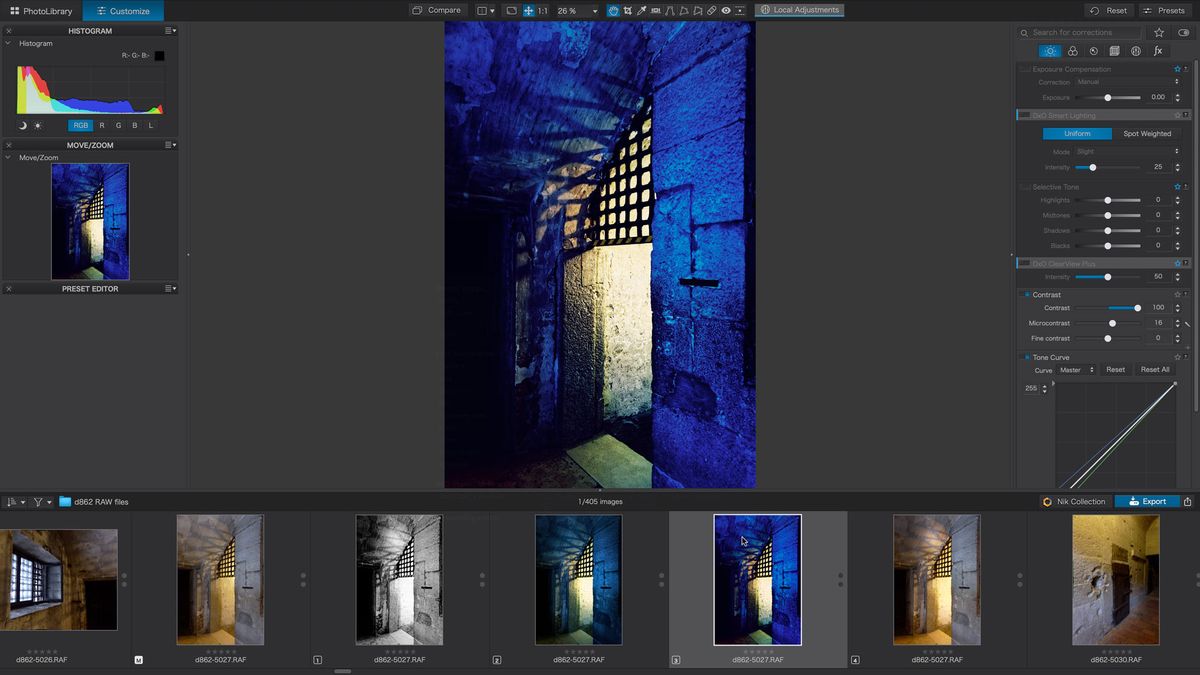
Task: Open the Local Adjustments palette icon
Action: tap(1136, 51)
